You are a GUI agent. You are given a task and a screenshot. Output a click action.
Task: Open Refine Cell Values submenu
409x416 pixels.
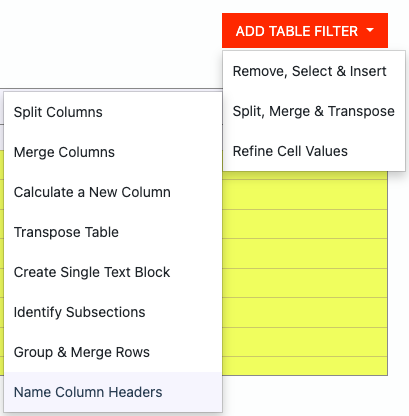pos(314,151)
